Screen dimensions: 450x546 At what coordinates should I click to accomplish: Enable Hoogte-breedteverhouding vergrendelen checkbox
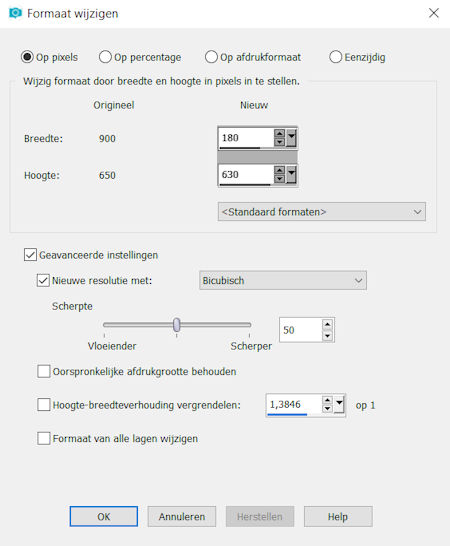pos(44,405)
